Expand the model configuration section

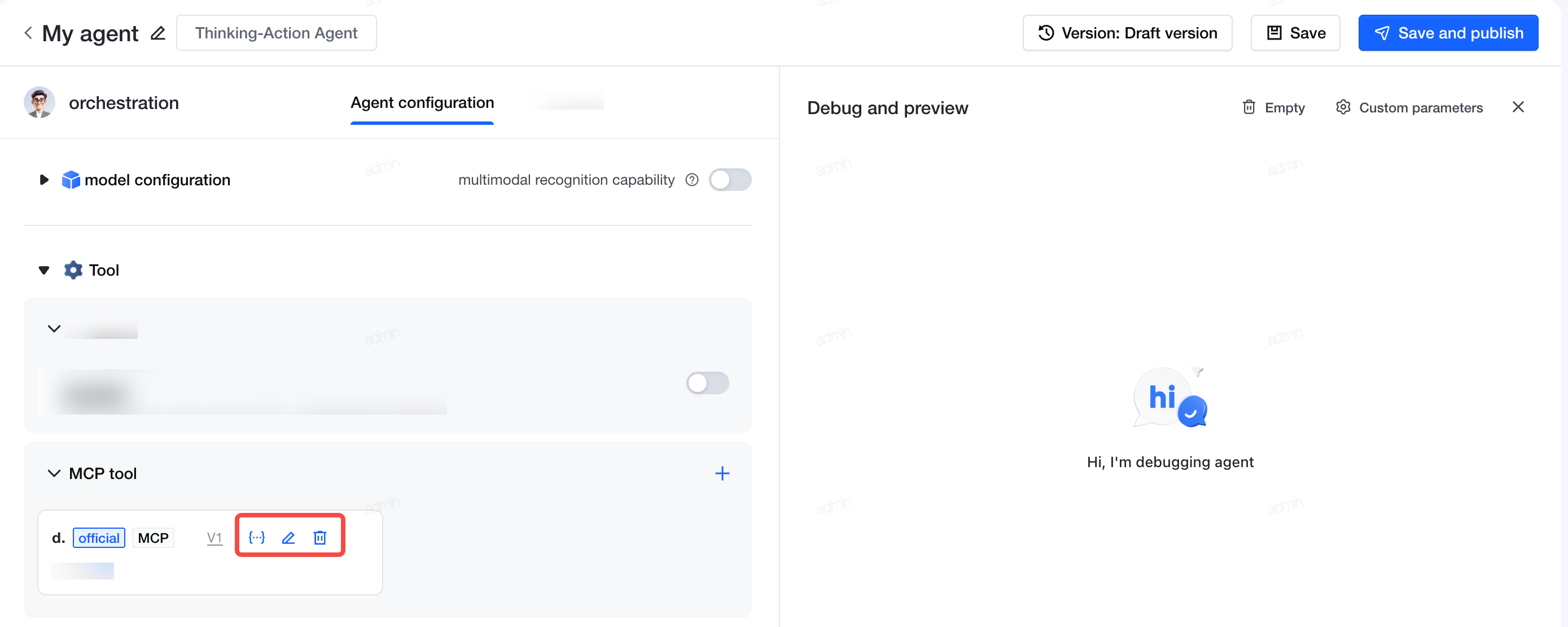(x=44, y=180)
